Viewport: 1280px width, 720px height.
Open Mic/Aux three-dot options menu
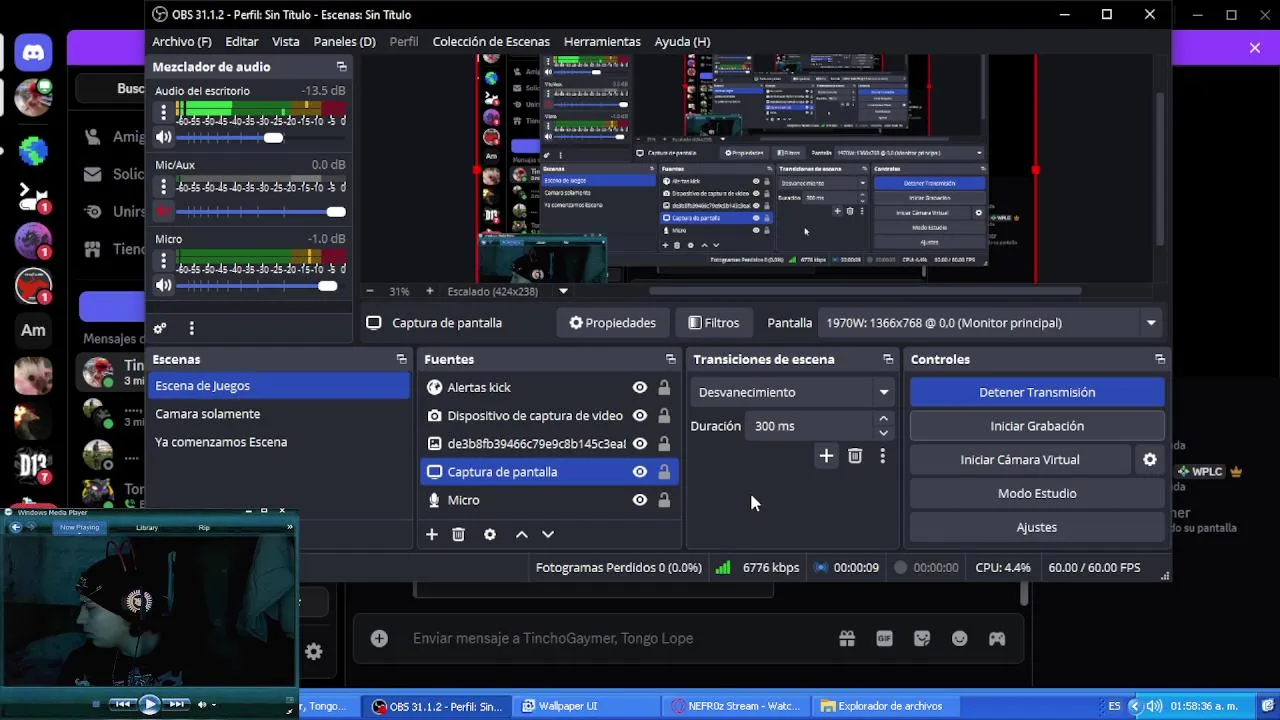pyautogui.click(x=164, y=187)
